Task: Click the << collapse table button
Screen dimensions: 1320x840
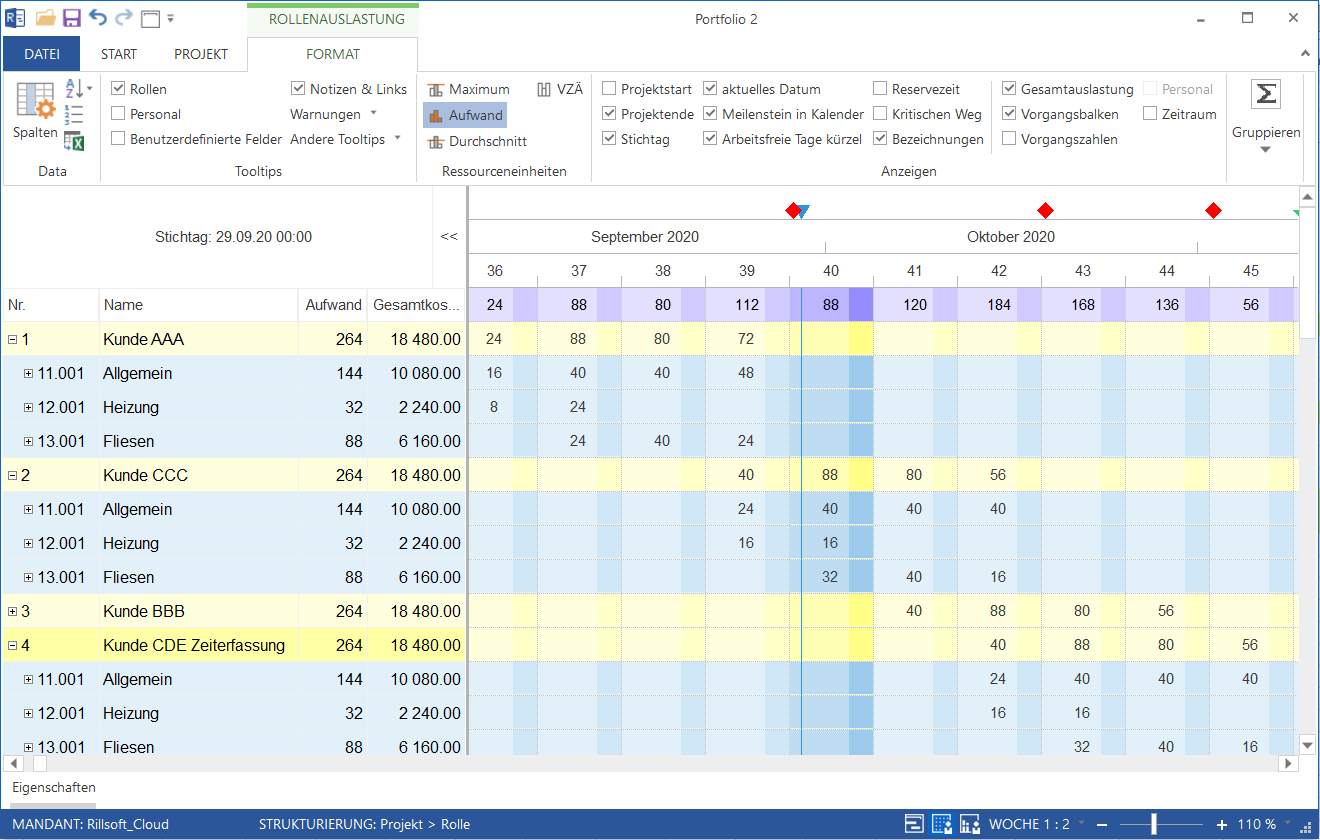Action: [449, 237]
